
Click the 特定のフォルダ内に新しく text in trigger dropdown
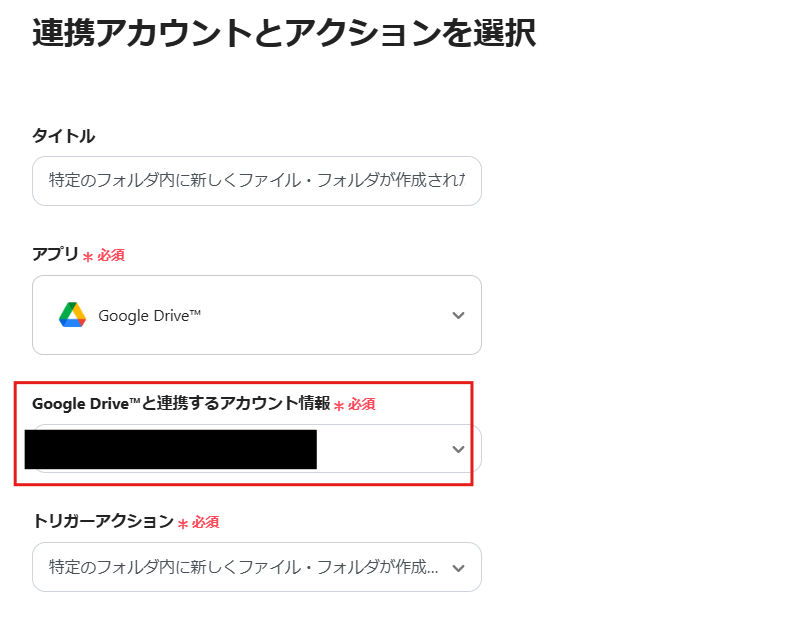pos(140,568)
